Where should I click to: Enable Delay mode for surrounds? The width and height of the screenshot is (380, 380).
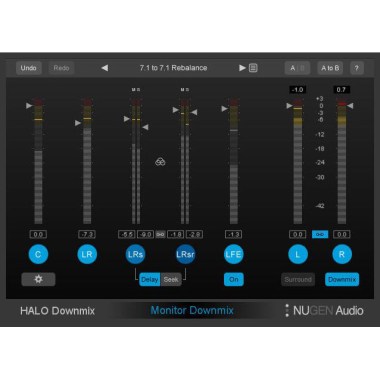click(150, 279)
